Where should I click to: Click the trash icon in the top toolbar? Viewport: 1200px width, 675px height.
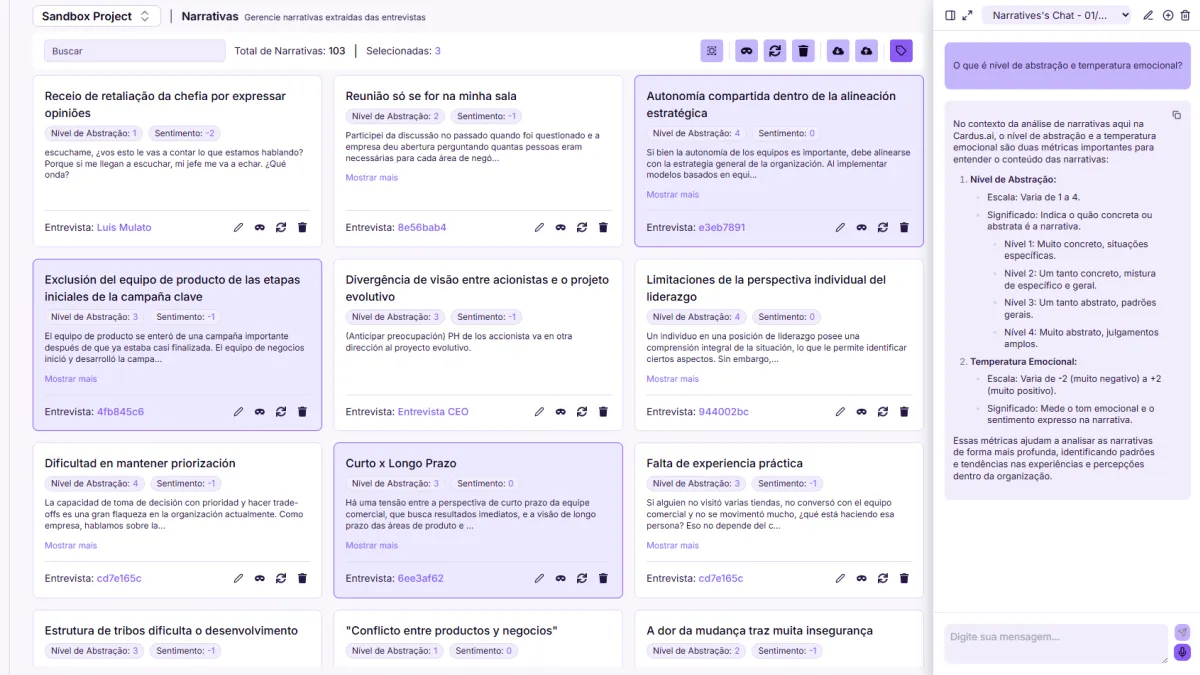[802, 51]
